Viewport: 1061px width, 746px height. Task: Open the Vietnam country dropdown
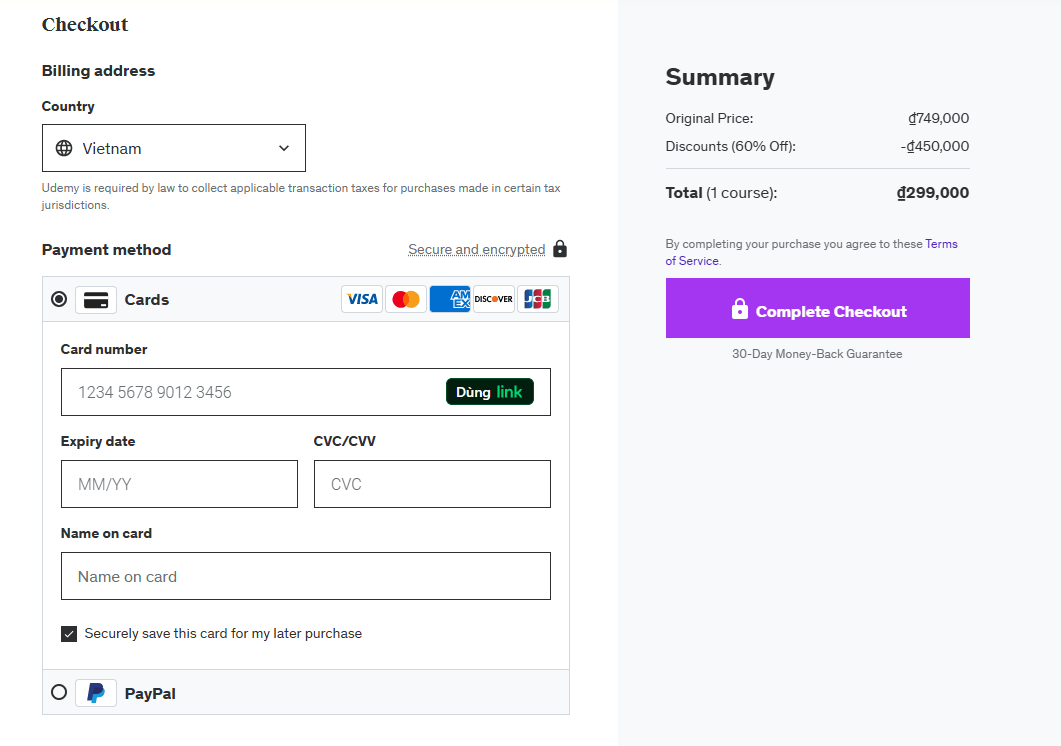coord(174,148)
